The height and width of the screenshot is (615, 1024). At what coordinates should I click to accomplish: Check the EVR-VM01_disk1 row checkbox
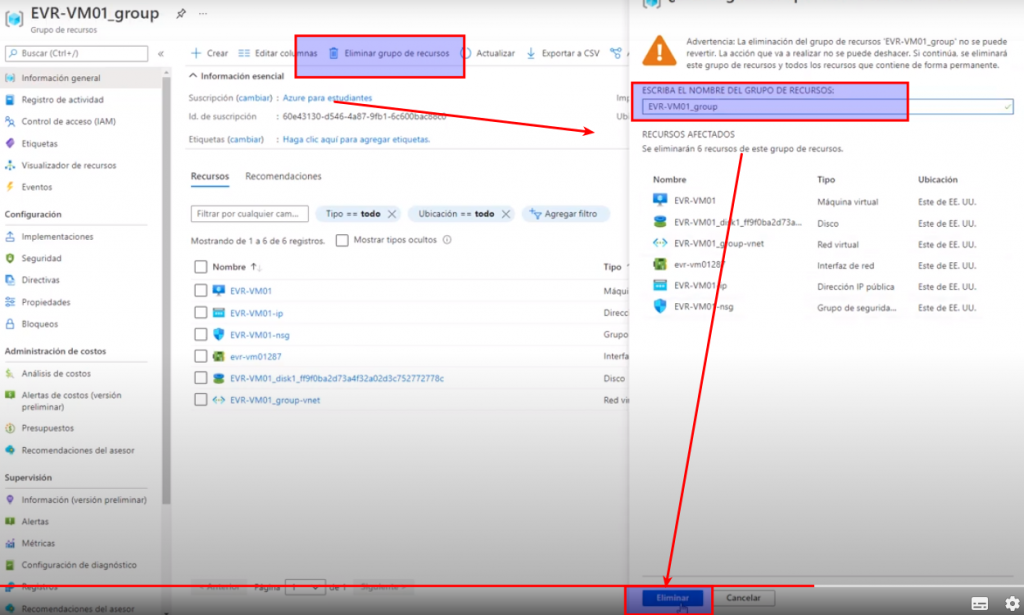tap(200, 378)
